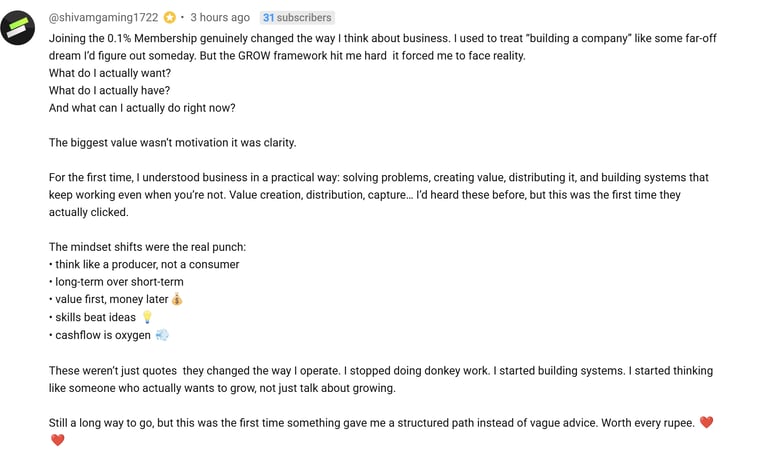
Task: Click the wind emoji after "cashflow is oxygen"
Action: click(x=162, y=335)
